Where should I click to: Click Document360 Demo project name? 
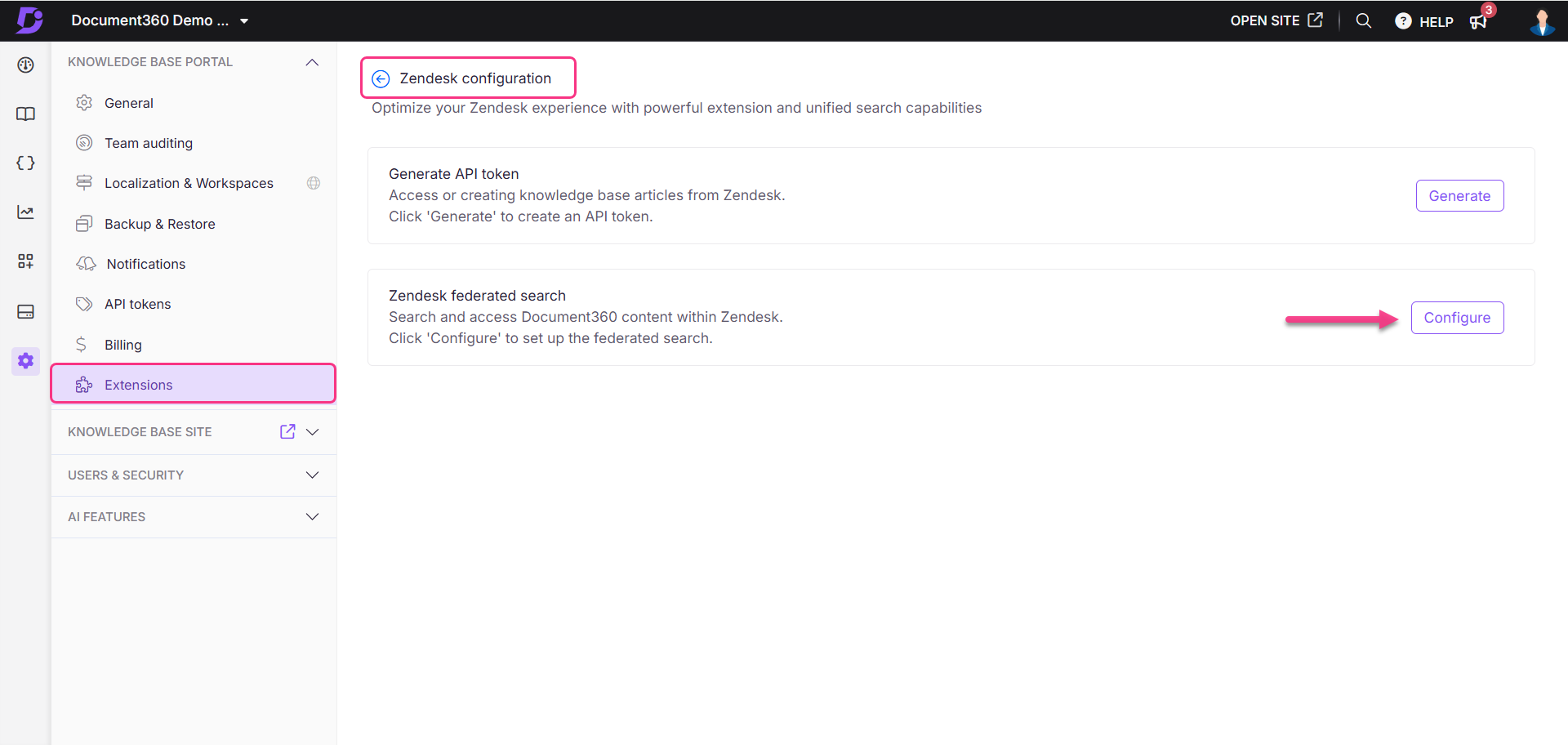click(x=149, y=20)
